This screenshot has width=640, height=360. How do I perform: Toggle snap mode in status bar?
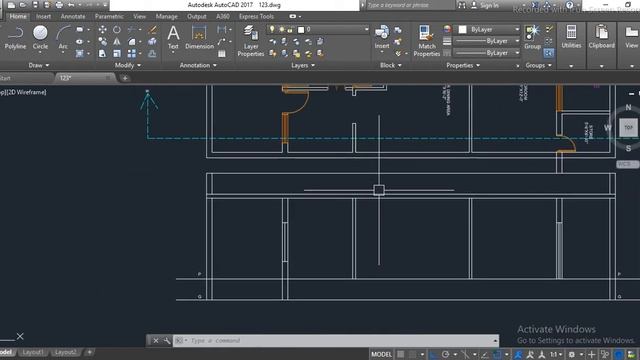coord(413,354)
